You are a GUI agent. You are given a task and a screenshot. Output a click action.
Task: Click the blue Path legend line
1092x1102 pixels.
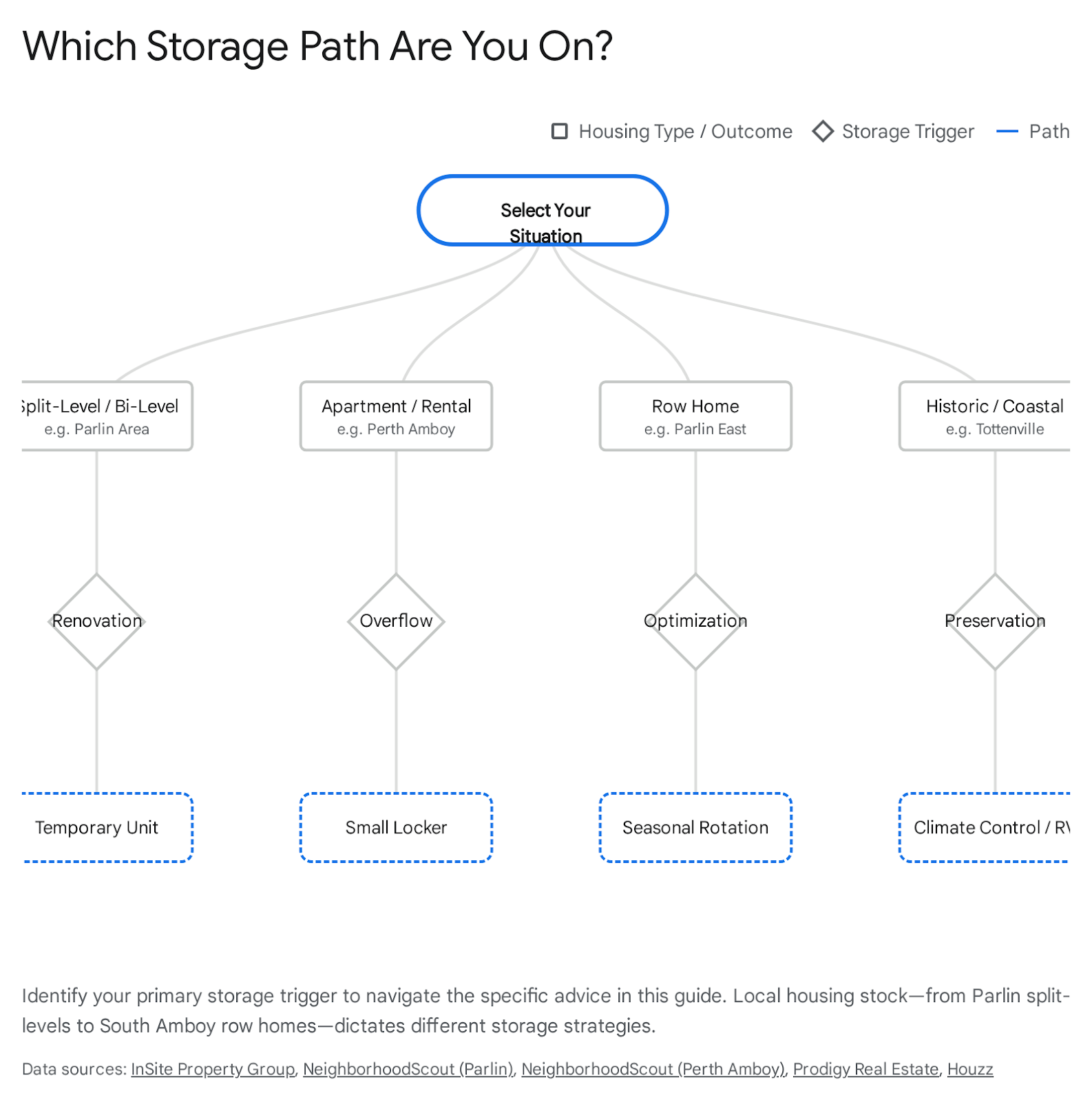click(x=1007, y=131)
